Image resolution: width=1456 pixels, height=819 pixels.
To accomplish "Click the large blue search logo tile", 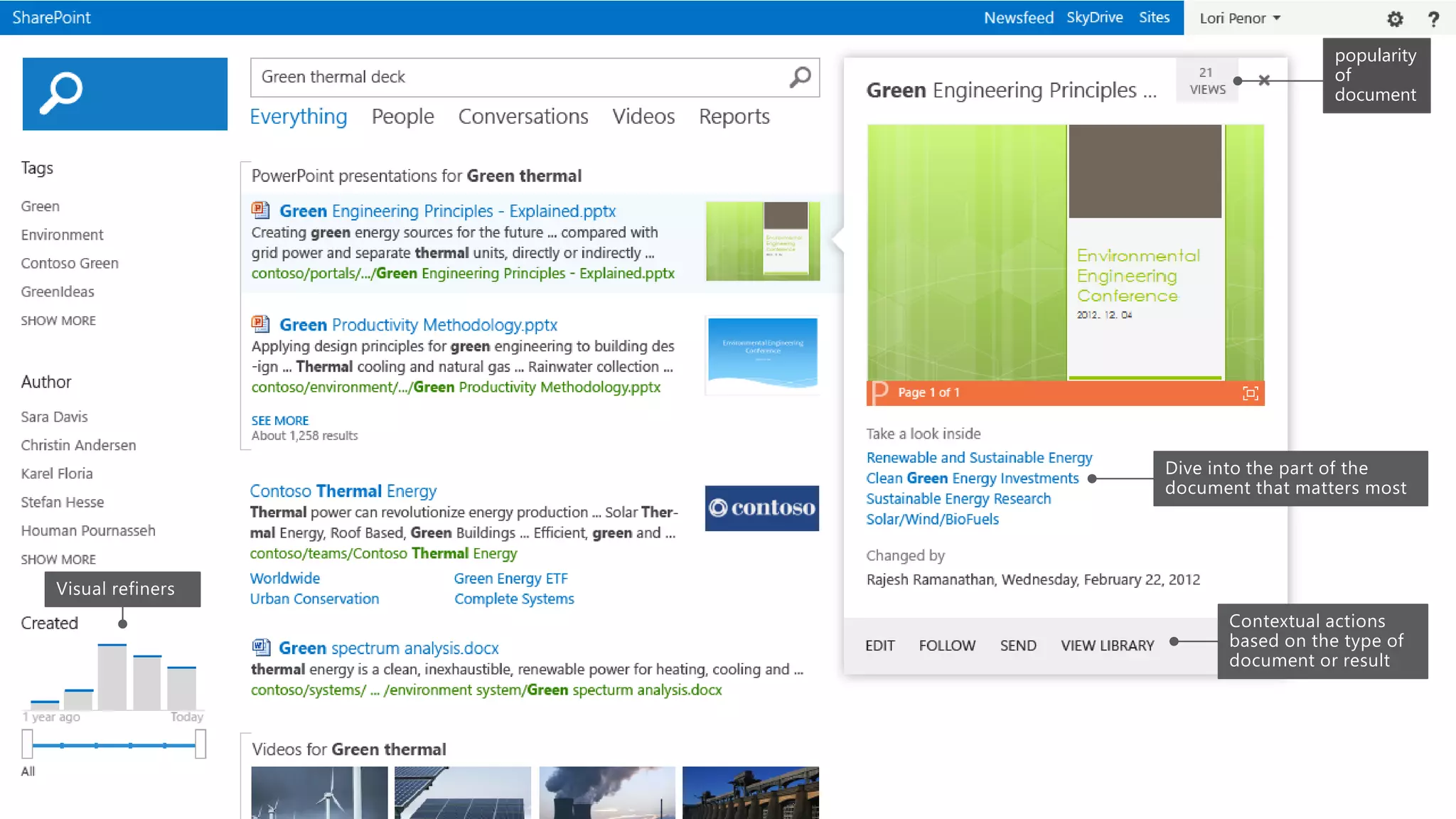I will 124,94.
